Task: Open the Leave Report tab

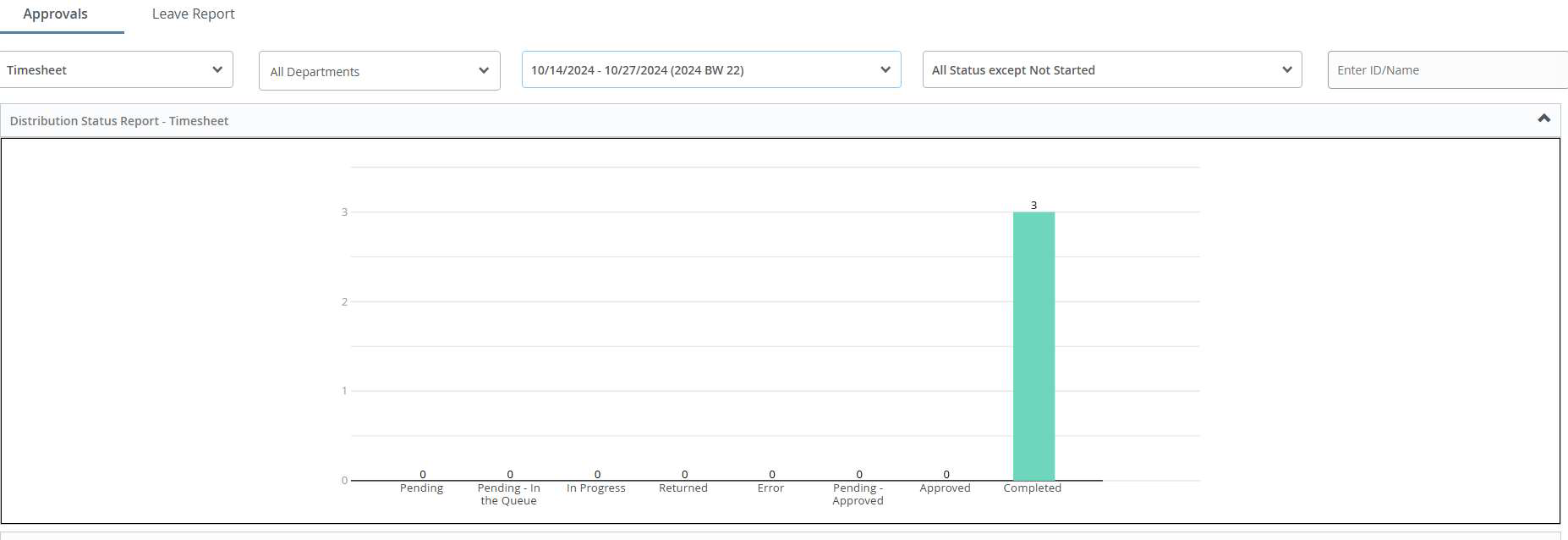Action: click(x=193, y=14)
